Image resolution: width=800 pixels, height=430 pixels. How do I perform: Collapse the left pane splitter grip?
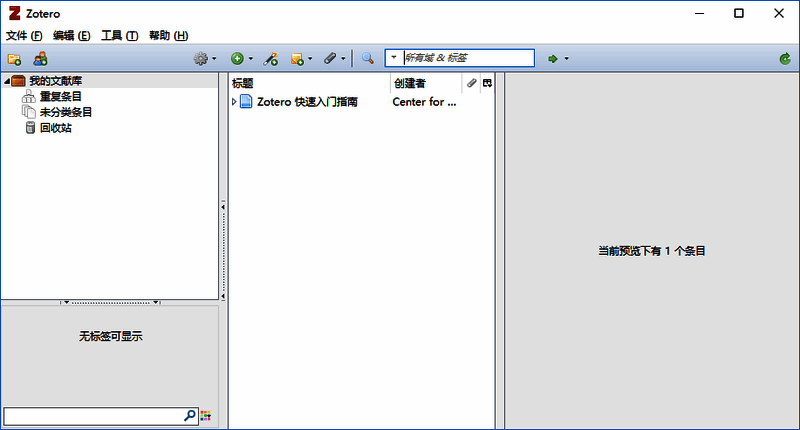point(223,251)
